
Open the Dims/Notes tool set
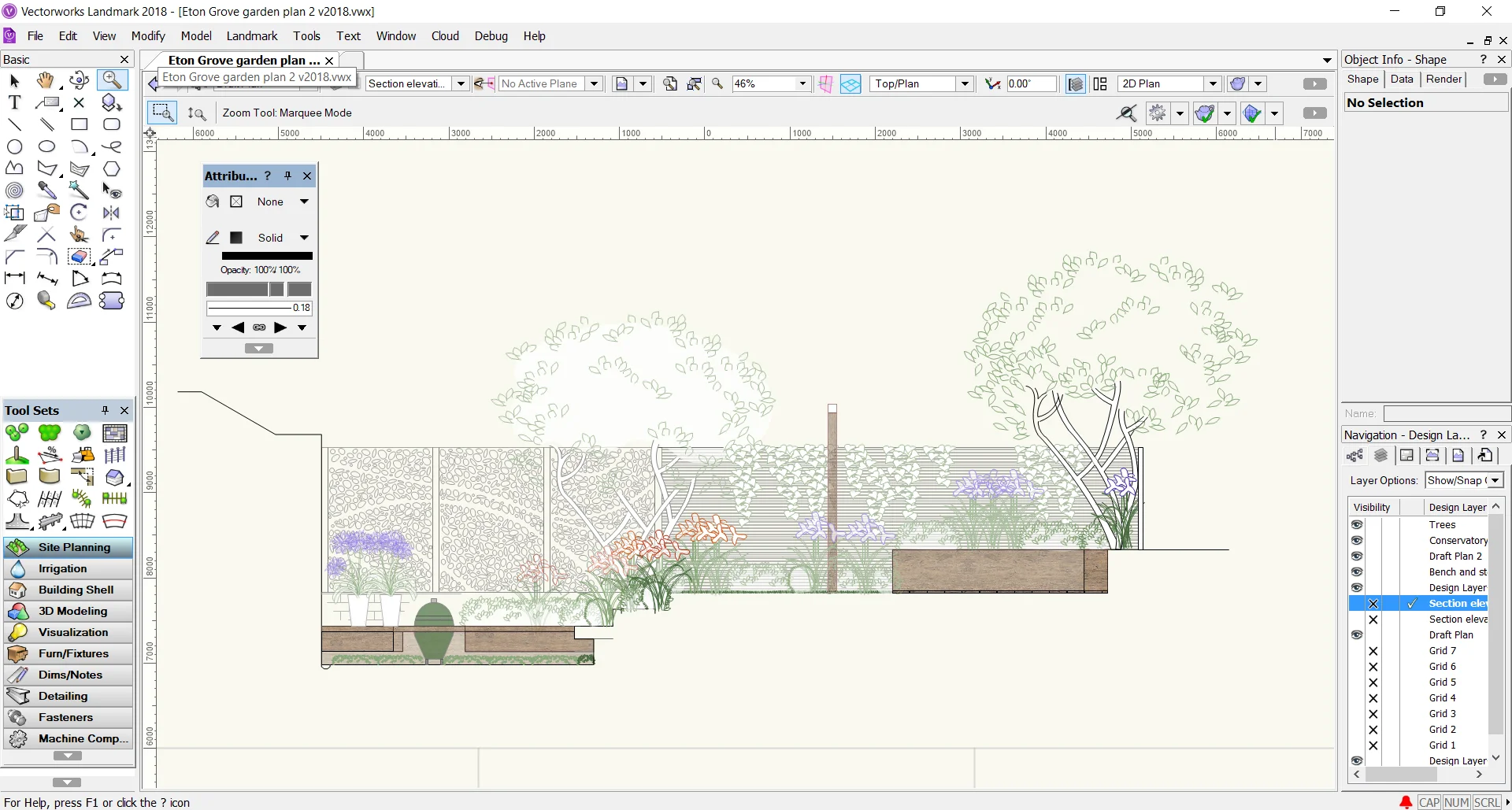pyautogui.click(x=69, y=675)
